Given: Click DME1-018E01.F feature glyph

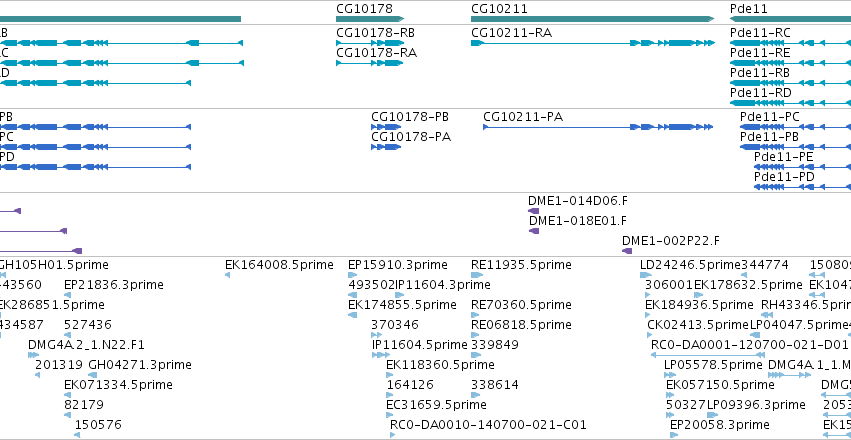Looking at the screenshot, I should click(534, 231).
